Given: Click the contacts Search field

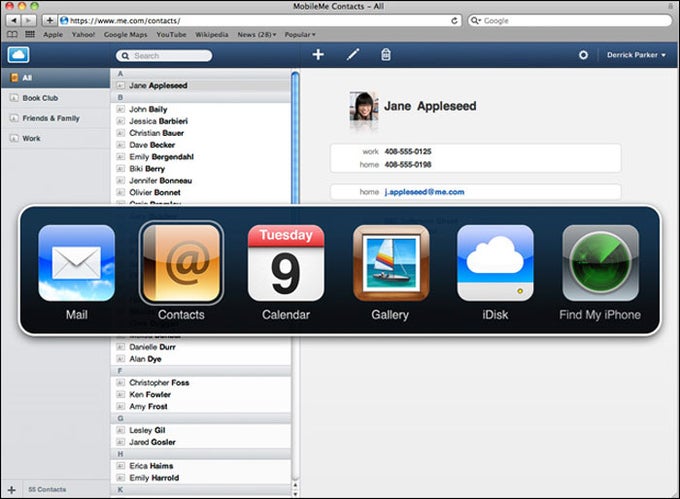Looking at the screenshot, I should (x=164, y=55).
